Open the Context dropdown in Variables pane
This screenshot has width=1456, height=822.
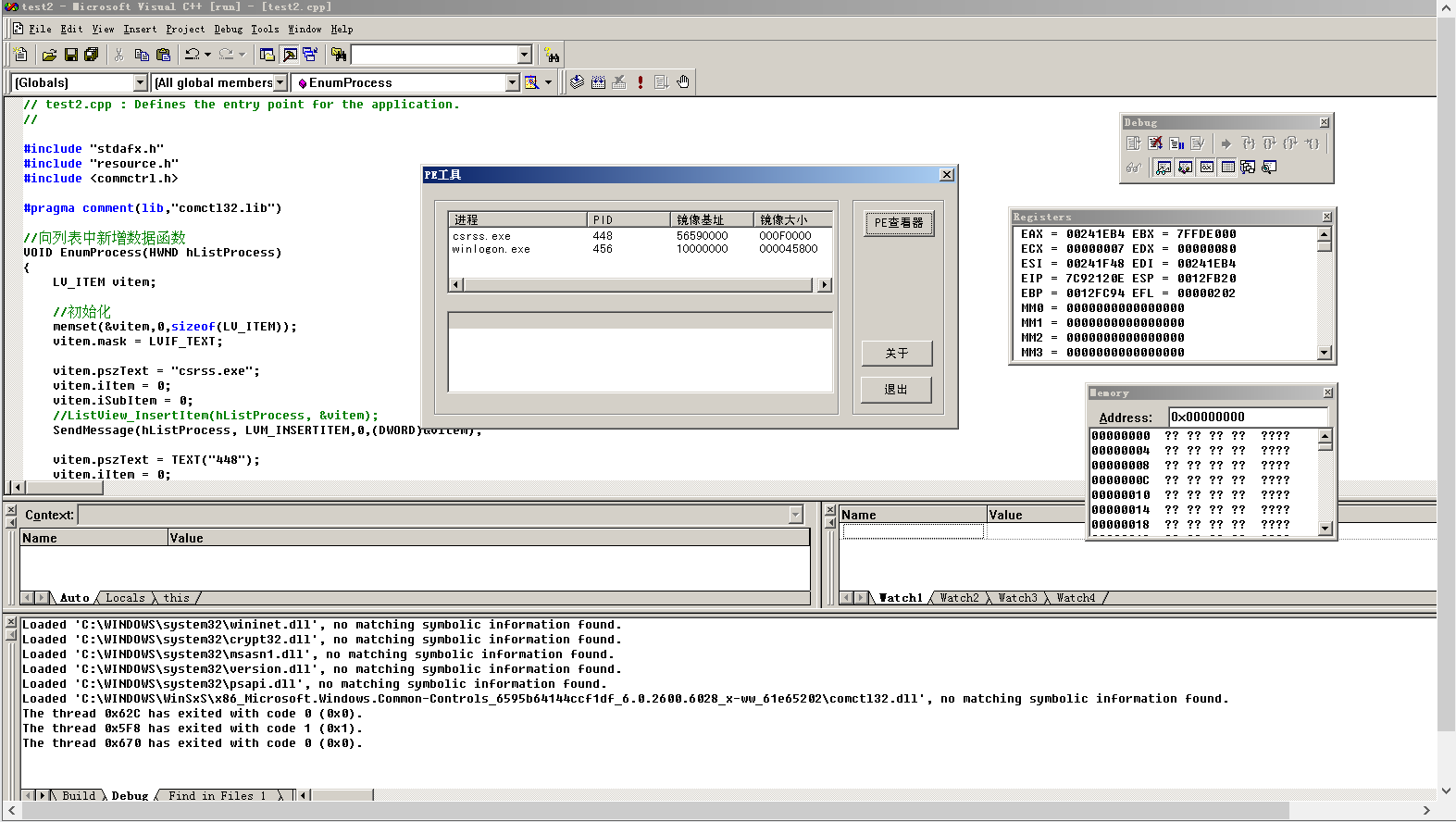796,515
